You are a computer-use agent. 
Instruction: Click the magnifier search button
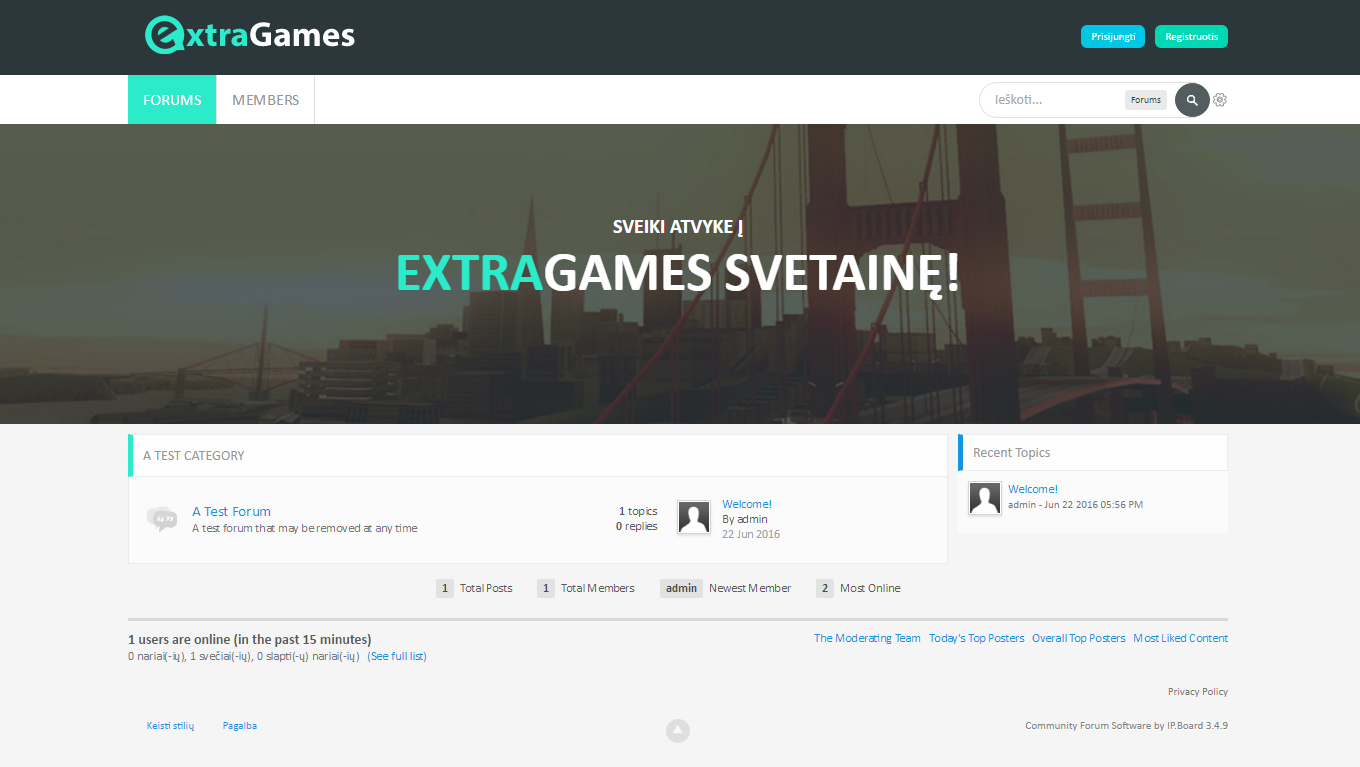pyautogui.click(x=1192, y=100)
